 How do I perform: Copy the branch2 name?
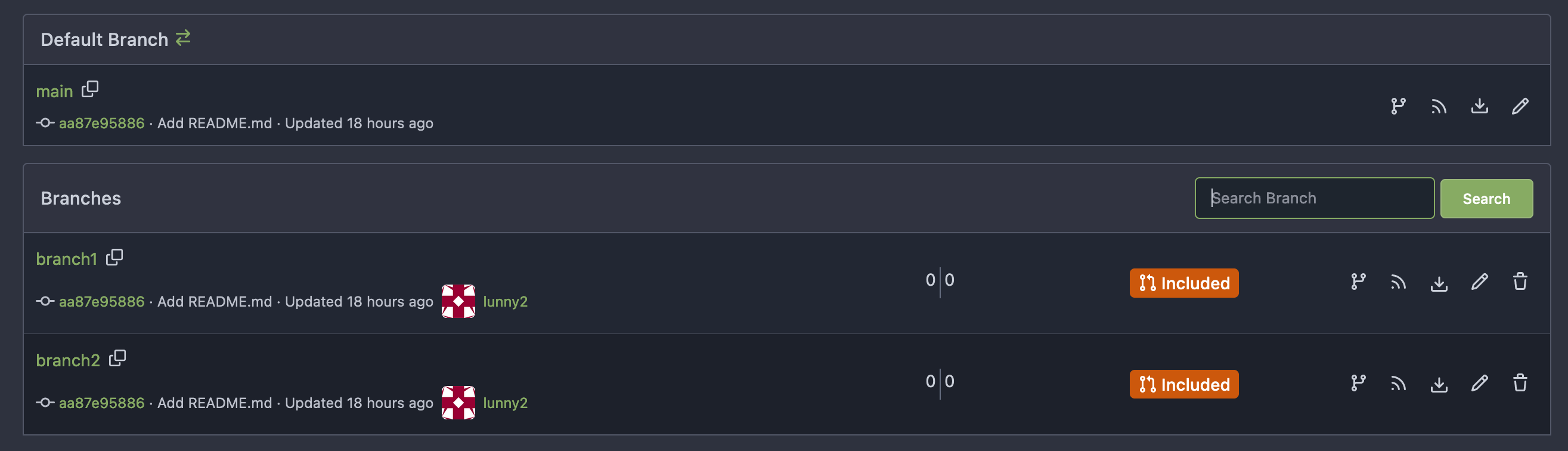117,359
